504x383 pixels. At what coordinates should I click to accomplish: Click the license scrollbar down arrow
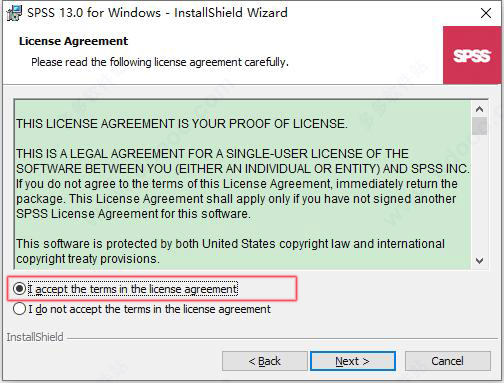(479, 260)
